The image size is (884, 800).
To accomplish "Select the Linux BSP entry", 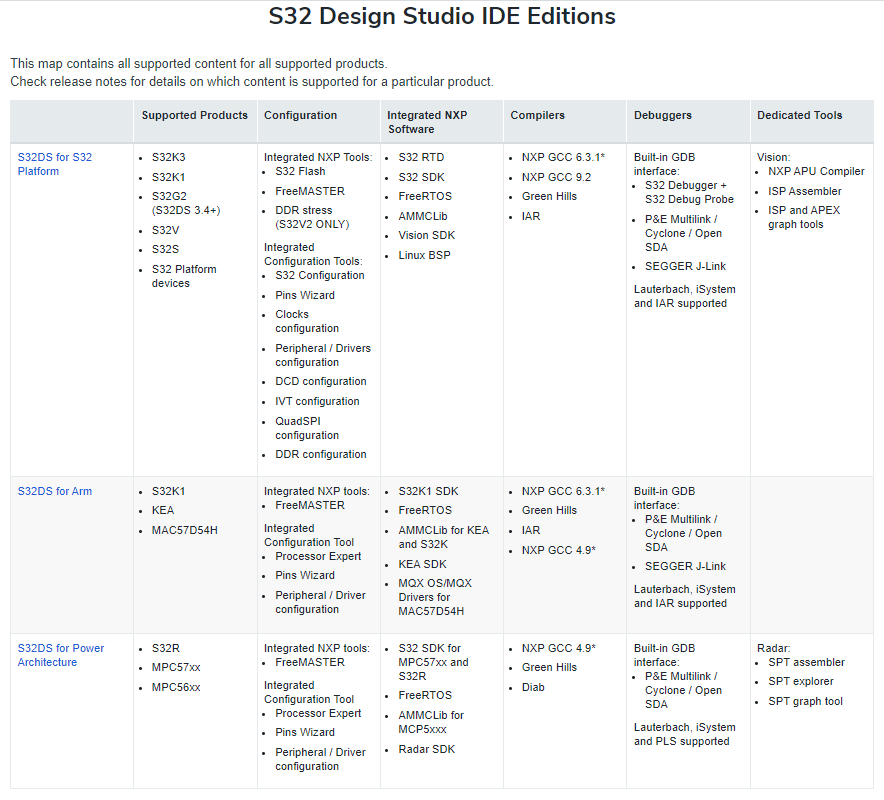I will click(424, 255).
